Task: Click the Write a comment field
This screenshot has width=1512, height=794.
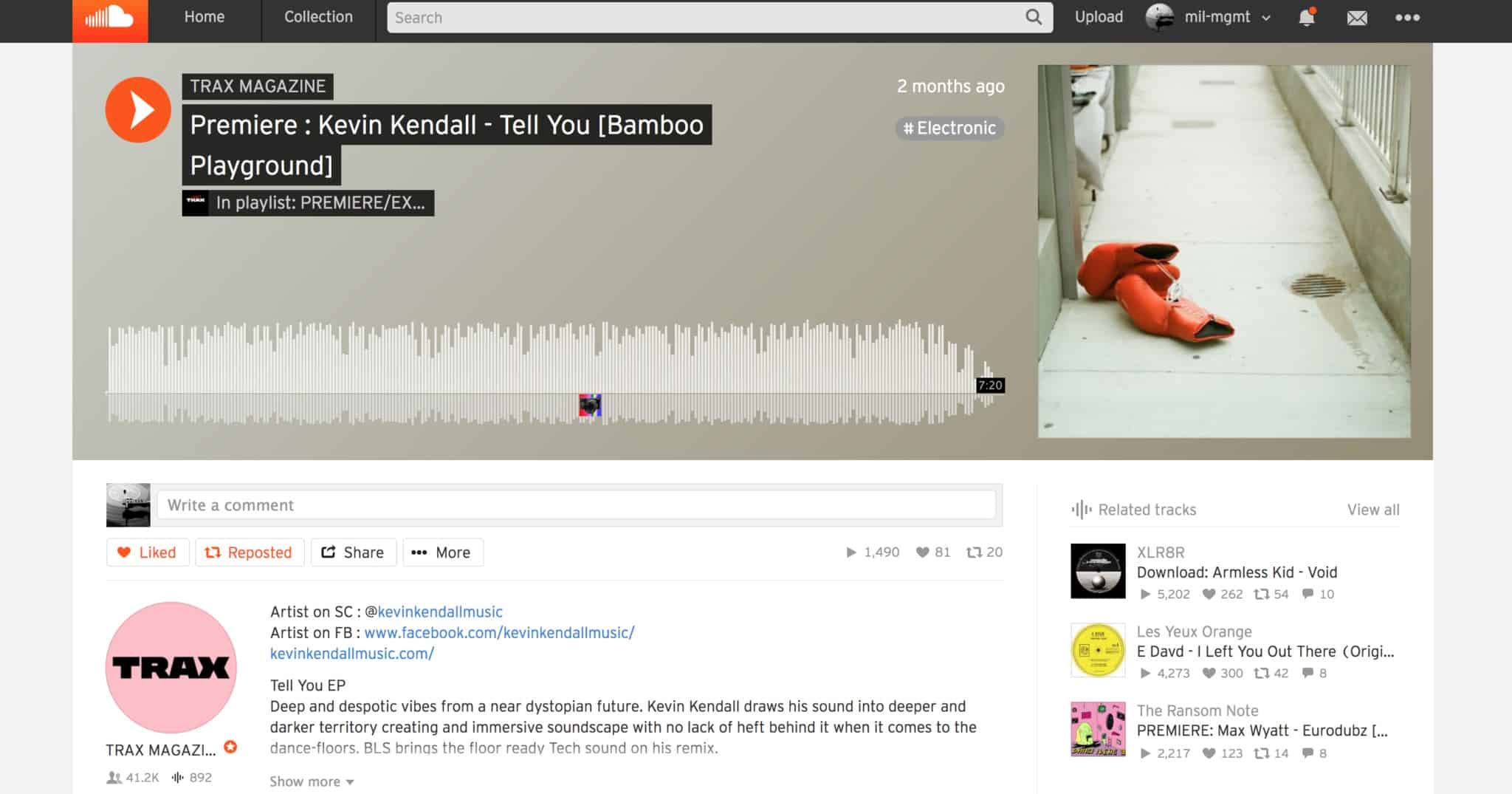Action: (x=577, y=505)
